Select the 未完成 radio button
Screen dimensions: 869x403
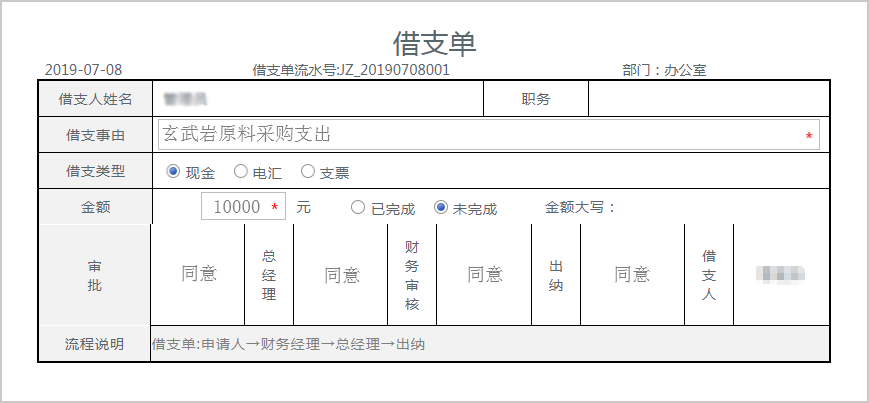click(441, 207)
